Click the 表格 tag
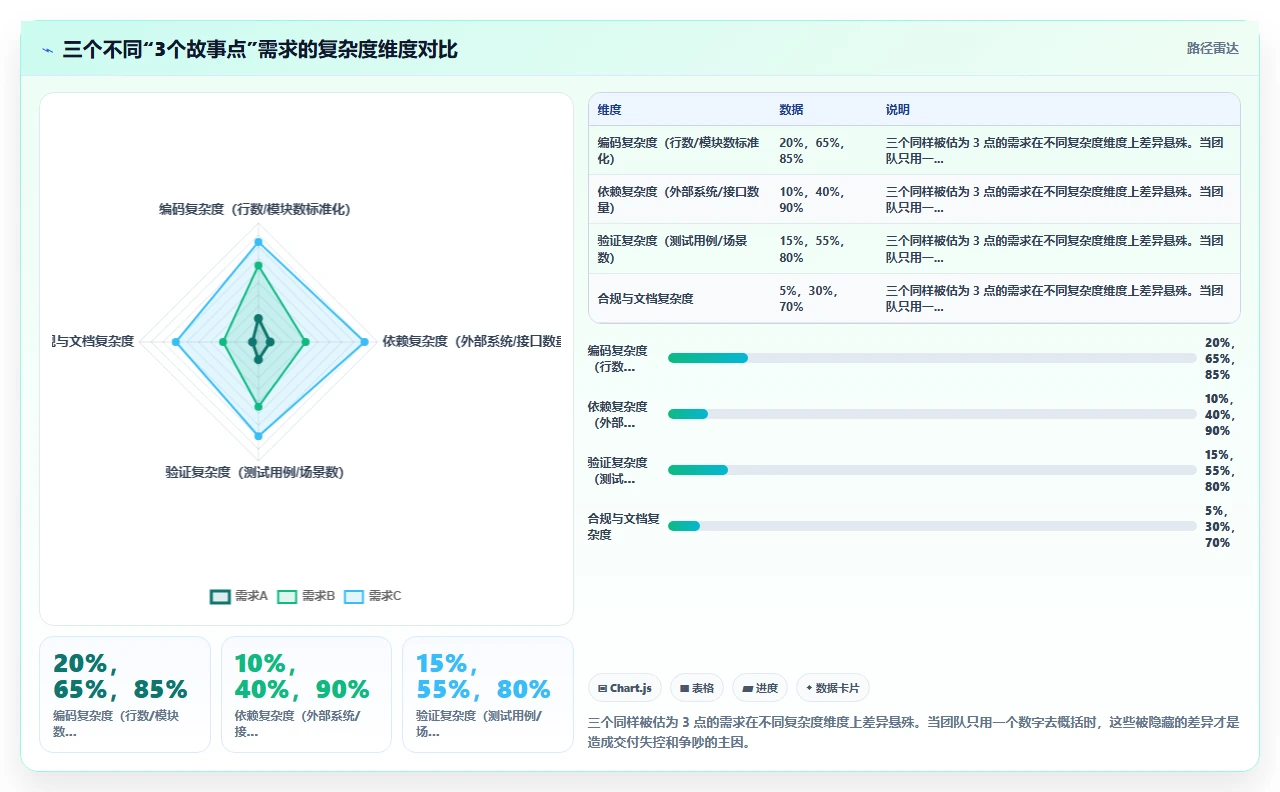Viewport: 1280px width, 792px height. tap(697, 688)
